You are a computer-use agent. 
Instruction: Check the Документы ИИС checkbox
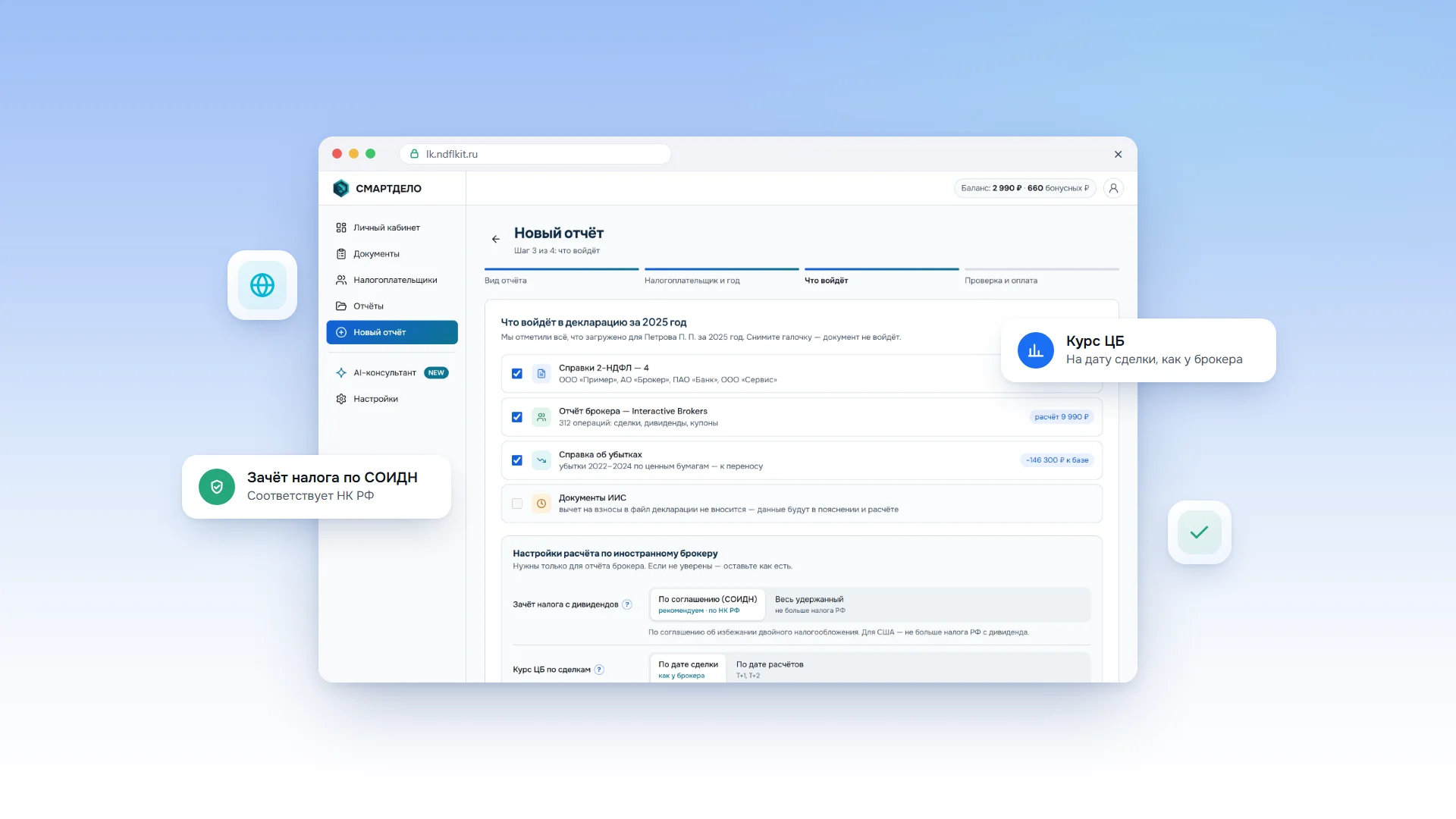point(517,504)
